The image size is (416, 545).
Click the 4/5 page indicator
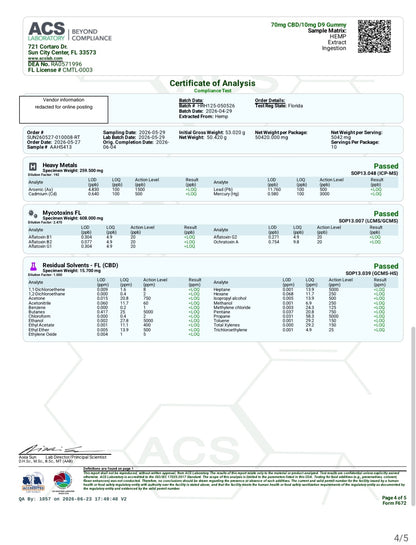401,538
